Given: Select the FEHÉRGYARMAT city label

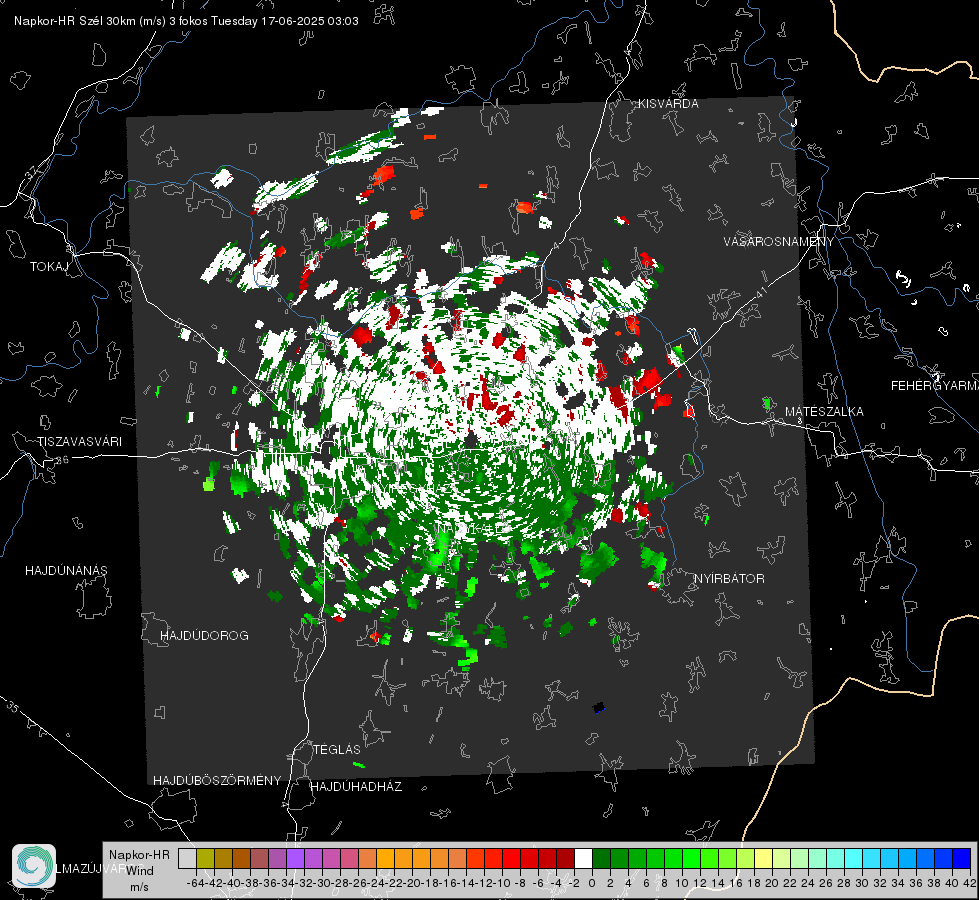Looking at the screenshot, I should (x=935, y=385).
